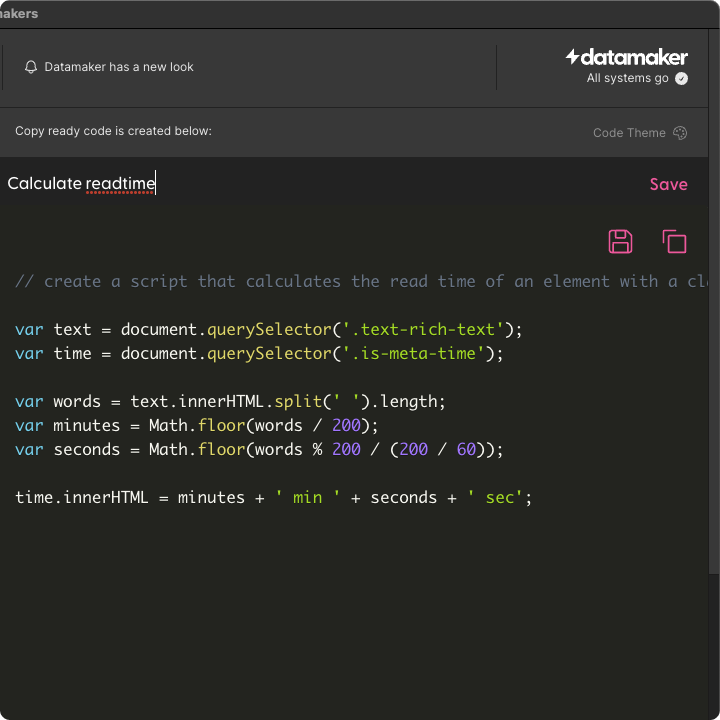Viewport: 720px width, 720px height.
Task: Click the pink save disk icon
Action: [x=620, y=242]
